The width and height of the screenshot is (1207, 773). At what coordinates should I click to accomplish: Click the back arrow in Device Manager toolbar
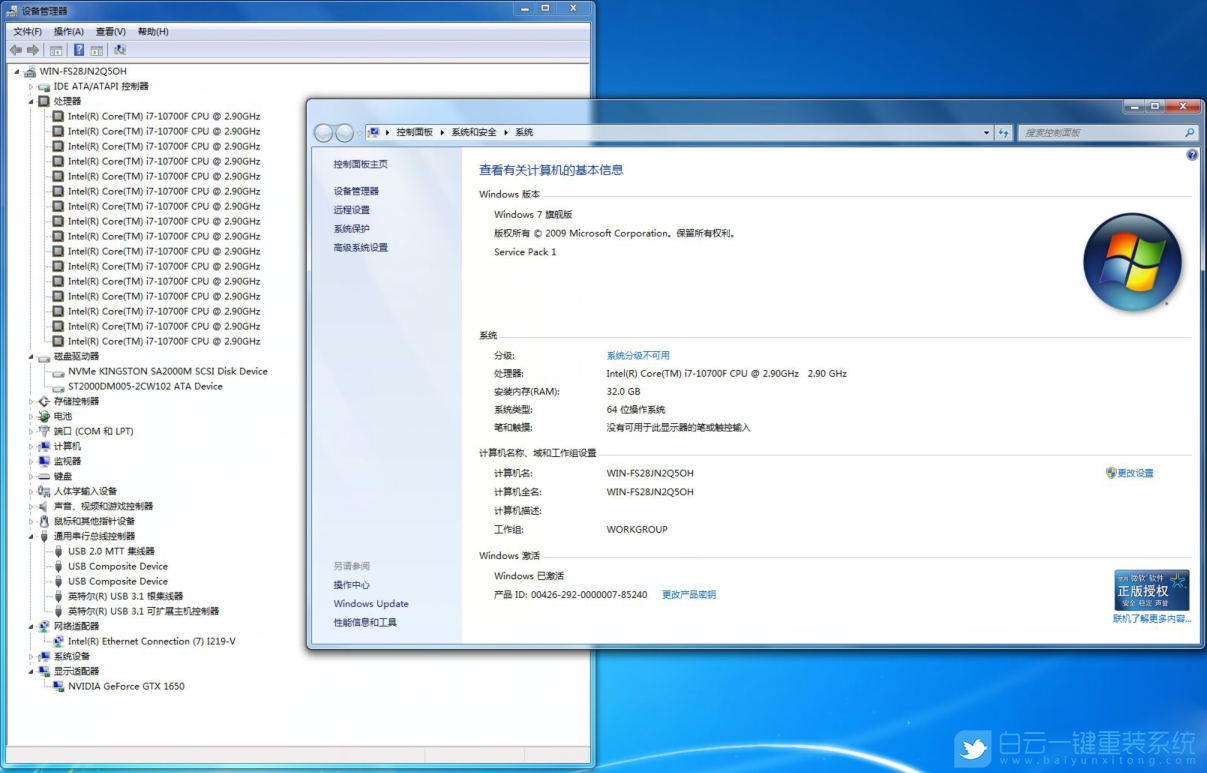click(15, 49)
